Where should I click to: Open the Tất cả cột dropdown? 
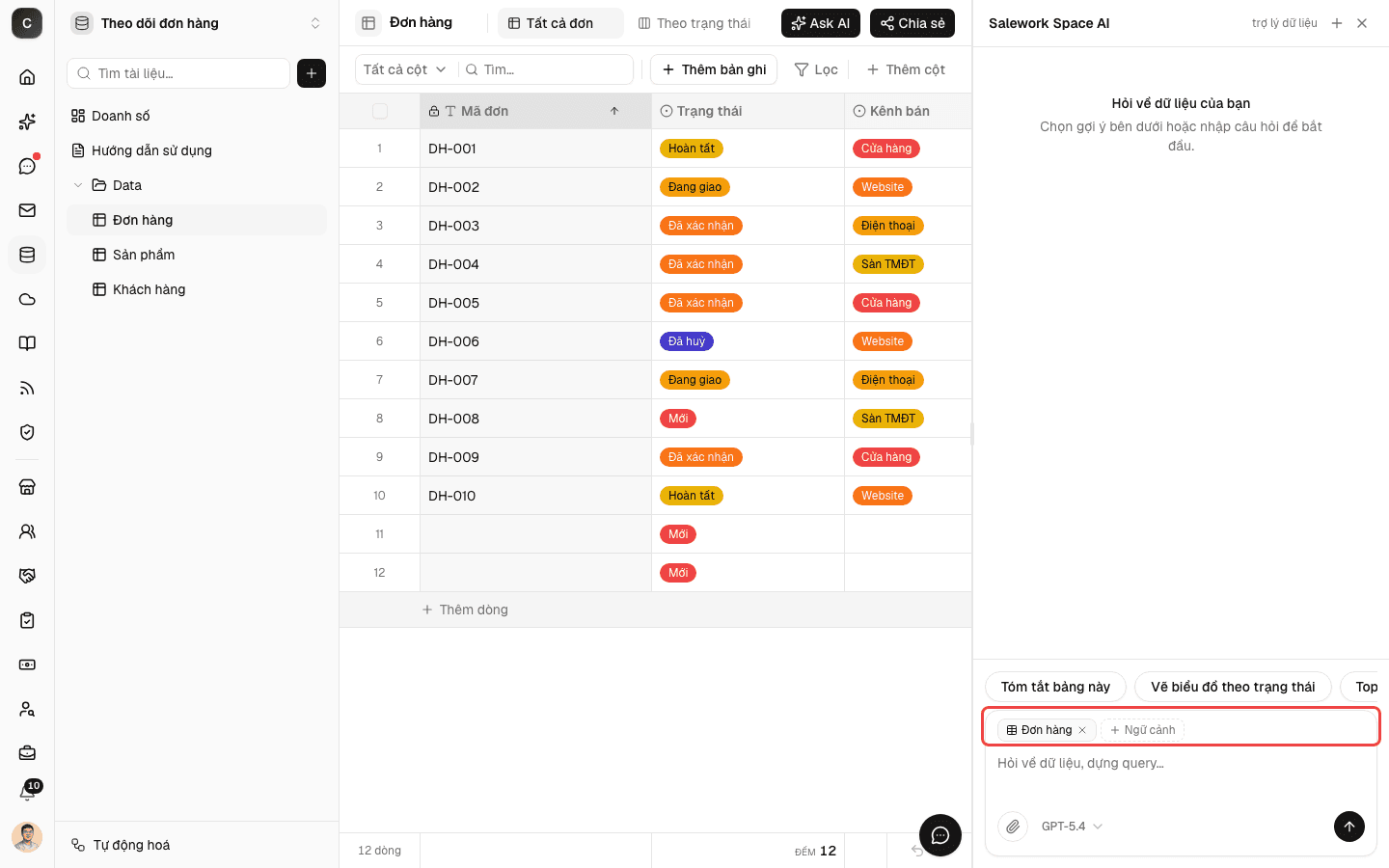coord(405,69)
